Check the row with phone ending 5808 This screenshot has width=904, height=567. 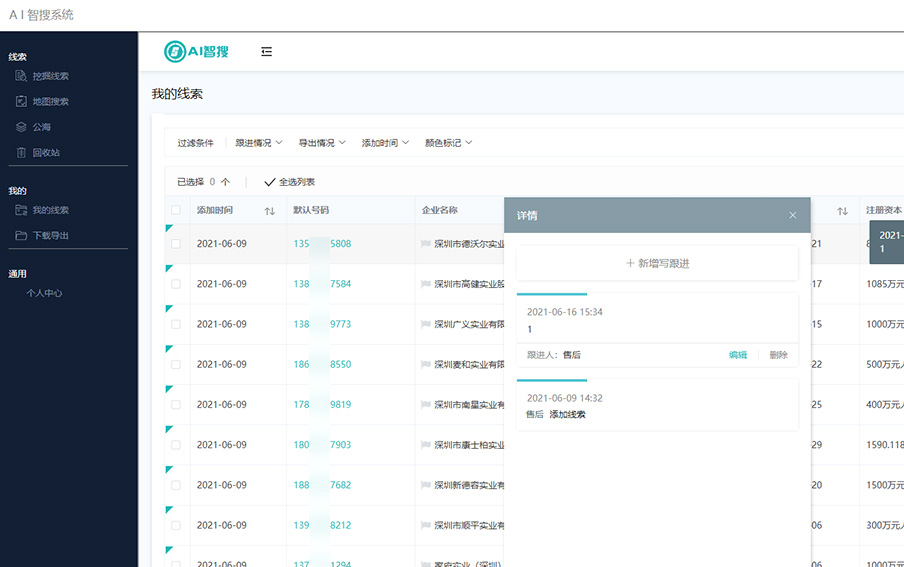[176, 244]
